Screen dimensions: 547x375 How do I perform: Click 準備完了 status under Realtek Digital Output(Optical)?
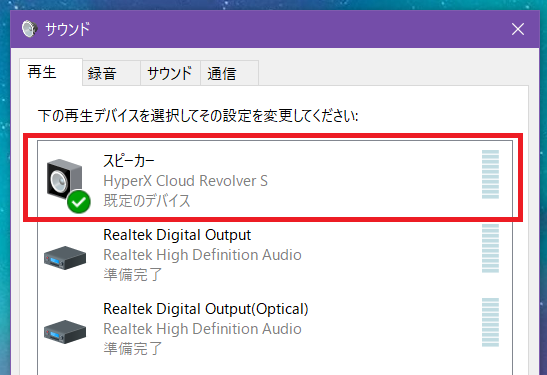click(133, 348)
